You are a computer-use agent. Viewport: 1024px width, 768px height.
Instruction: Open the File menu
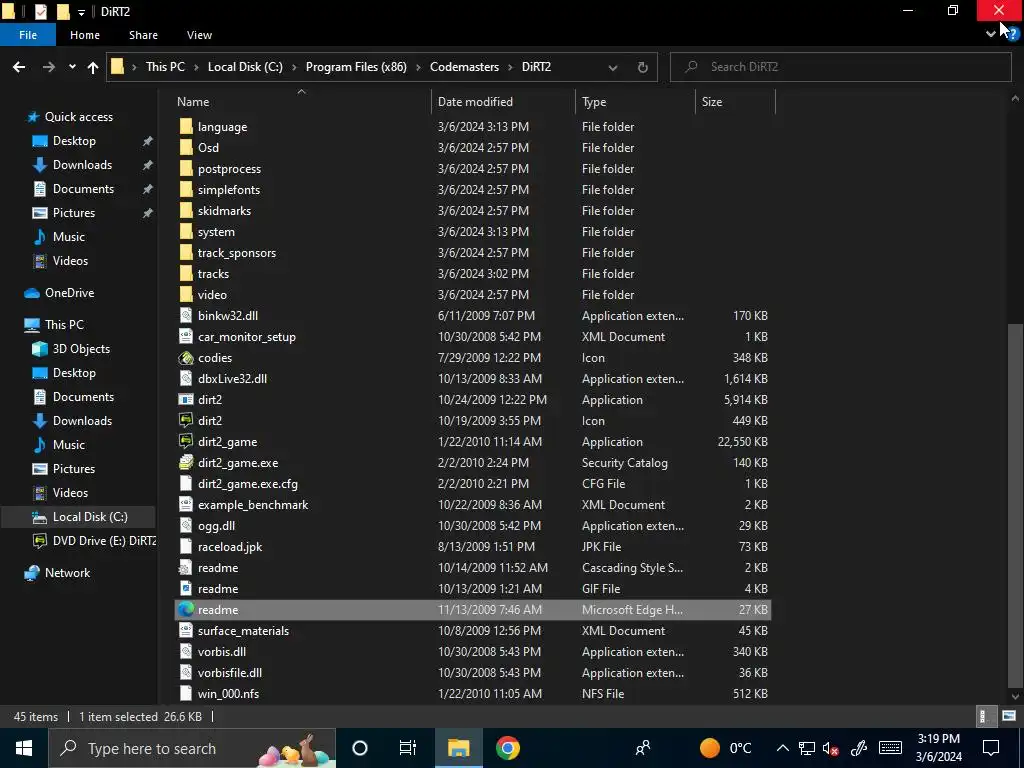point(28,35)
